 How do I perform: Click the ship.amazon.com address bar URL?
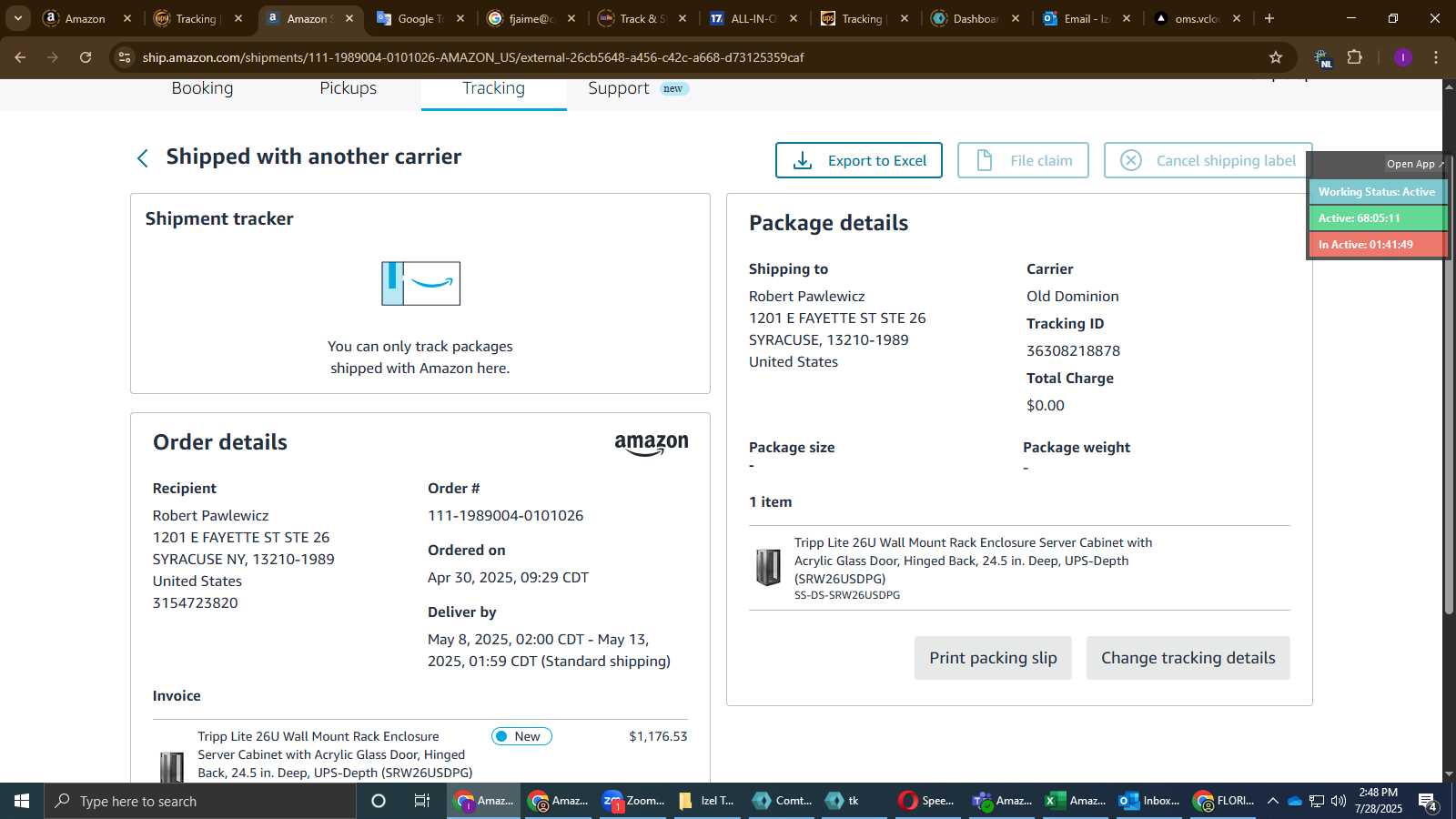tap(473, 57)
